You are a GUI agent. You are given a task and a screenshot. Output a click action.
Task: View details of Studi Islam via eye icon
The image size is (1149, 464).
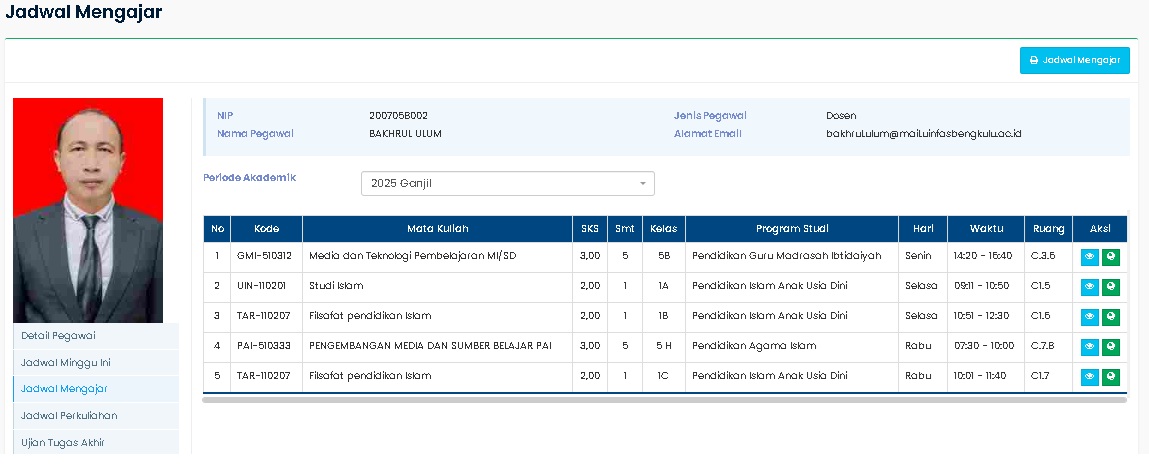point(1090,287)
